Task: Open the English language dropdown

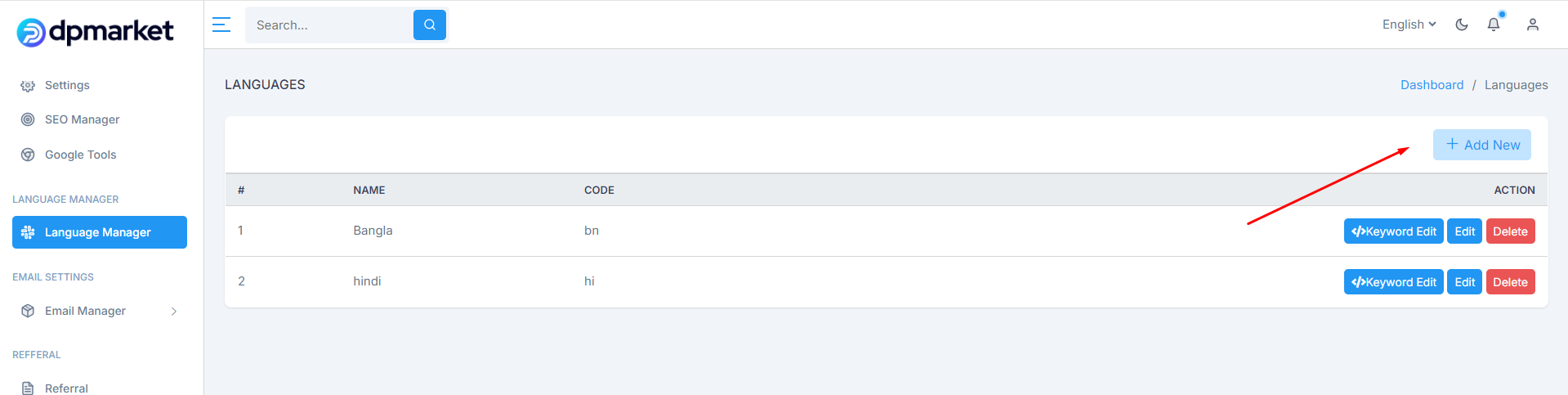Action: pos(1409,25)
